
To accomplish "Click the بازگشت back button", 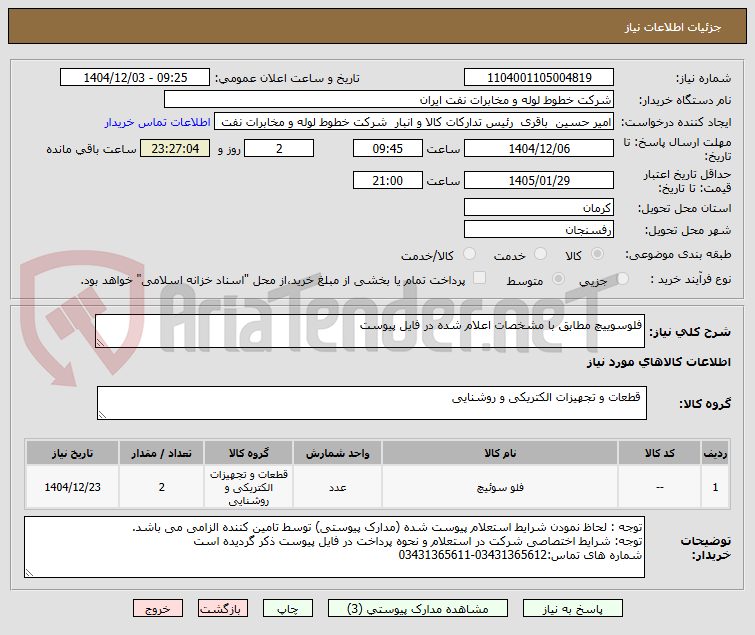I will click(x=222, y=608).
